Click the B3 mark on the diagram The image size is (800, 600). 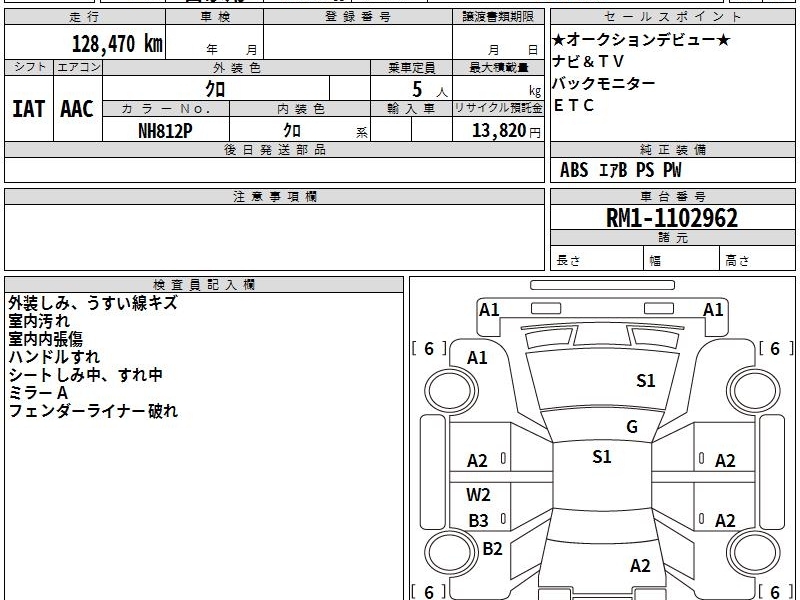click(x=478, y=521)
